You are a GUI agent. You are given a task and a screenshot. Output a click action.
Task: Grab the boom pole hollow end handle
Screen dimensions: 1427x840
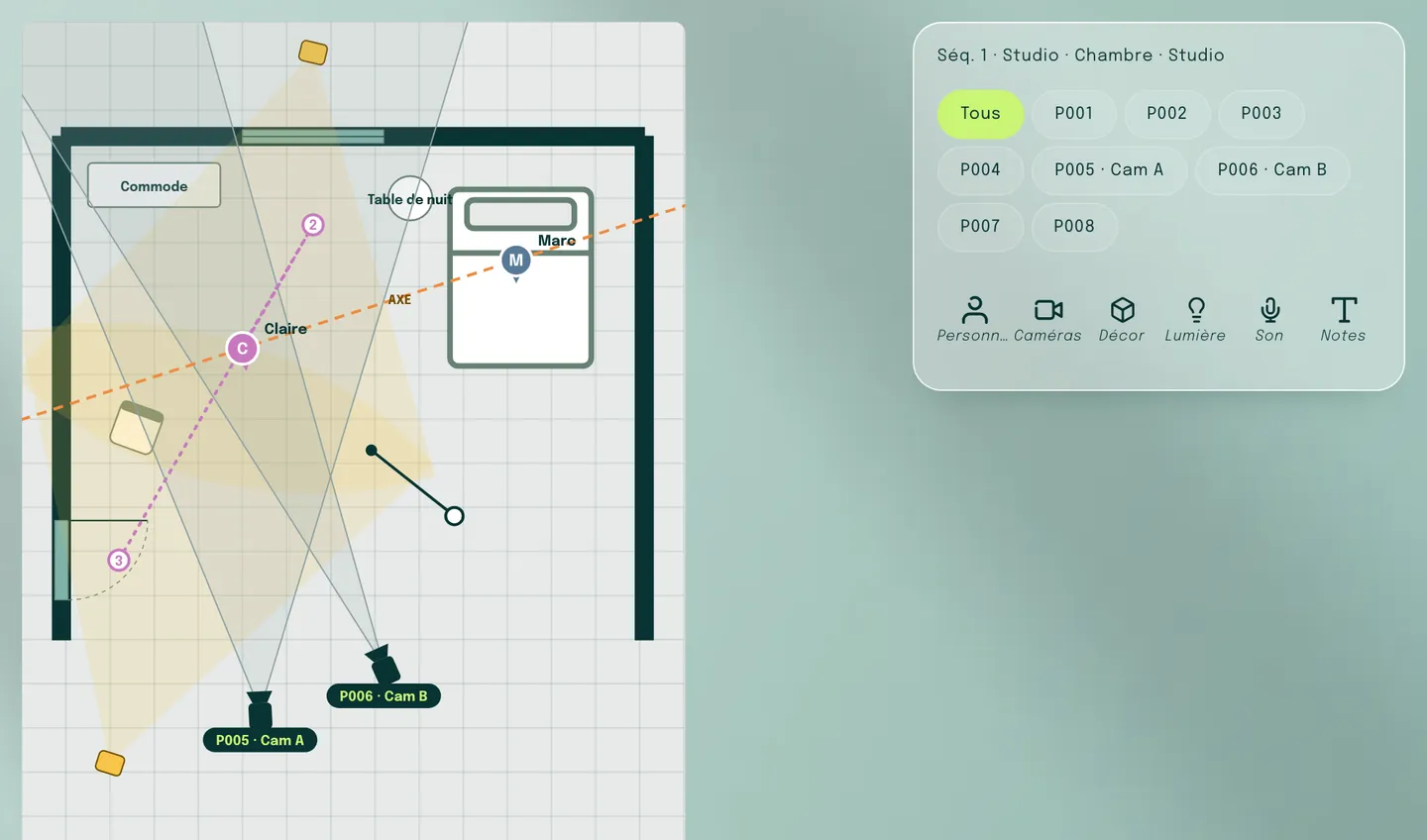454,516
